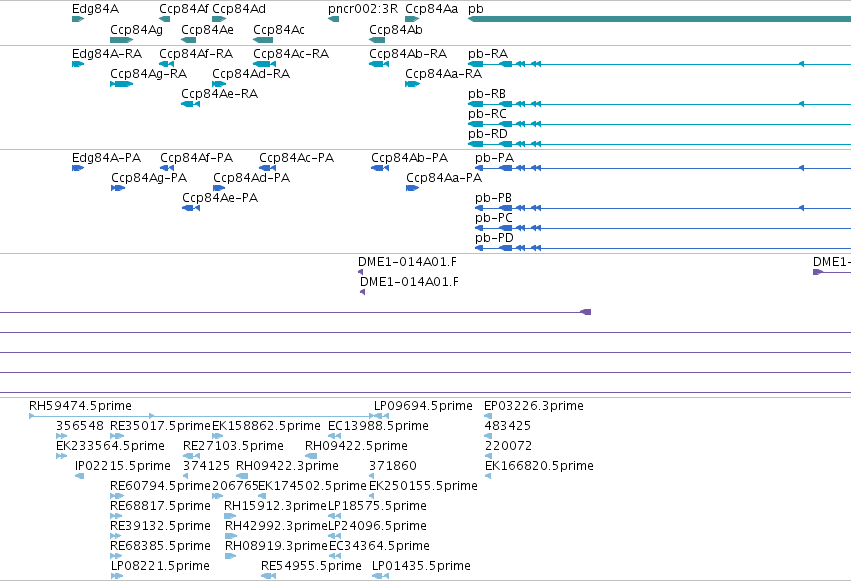Select the Ccp84Ag-RA transcript
This screenshot has width=851, height=581.
[122, 84]
